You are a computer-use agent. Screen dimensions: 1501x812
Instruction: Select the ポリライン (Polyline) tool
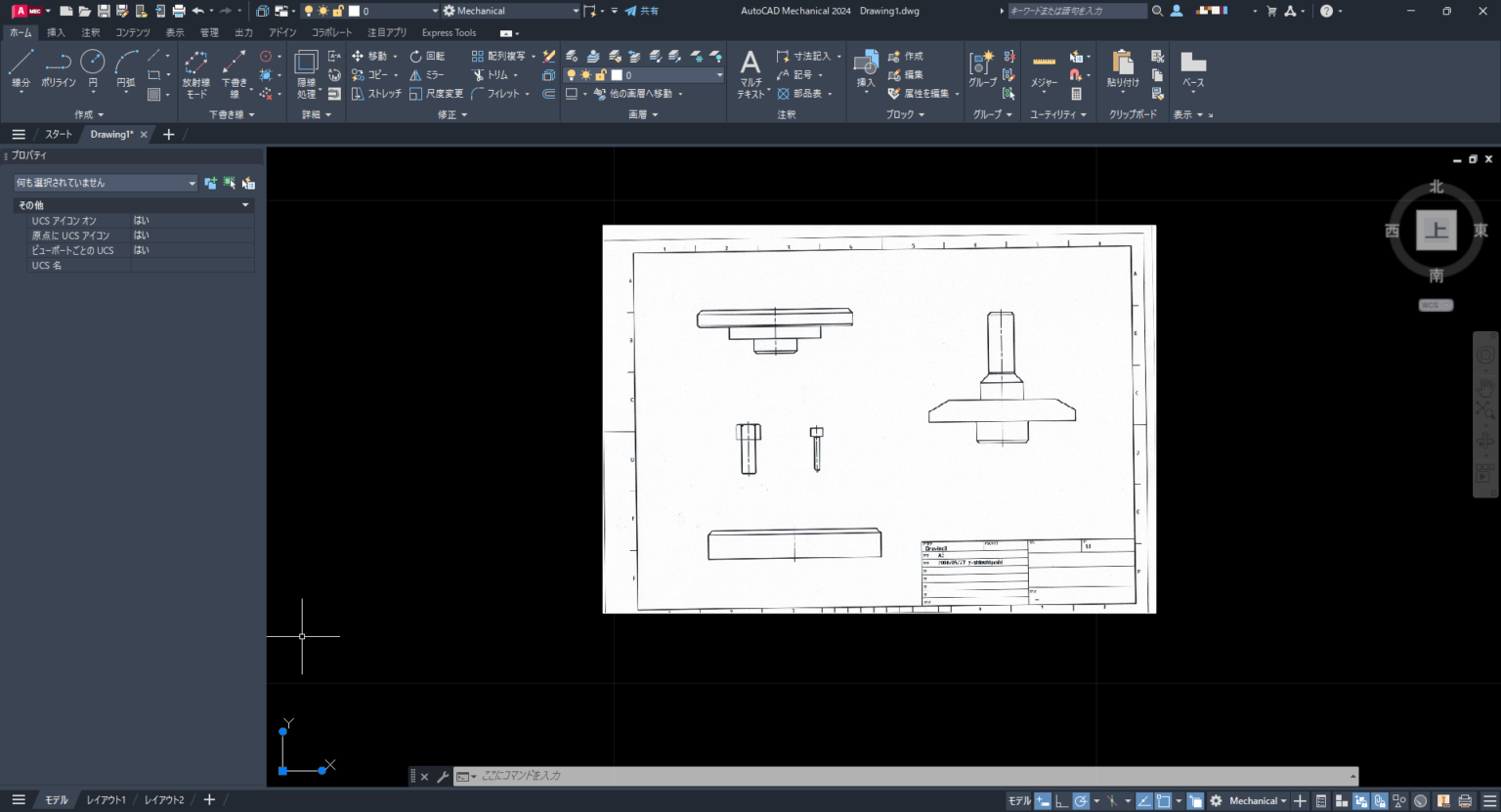[x=58, y=68]
